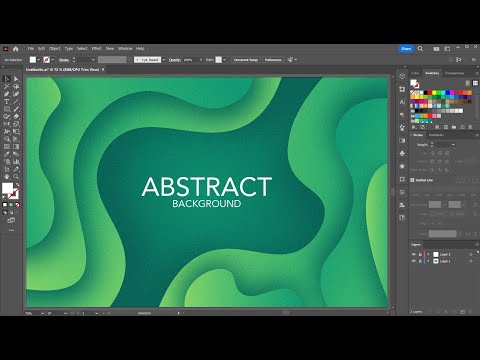Select the Column Graph tool

(x=16, y=162)
